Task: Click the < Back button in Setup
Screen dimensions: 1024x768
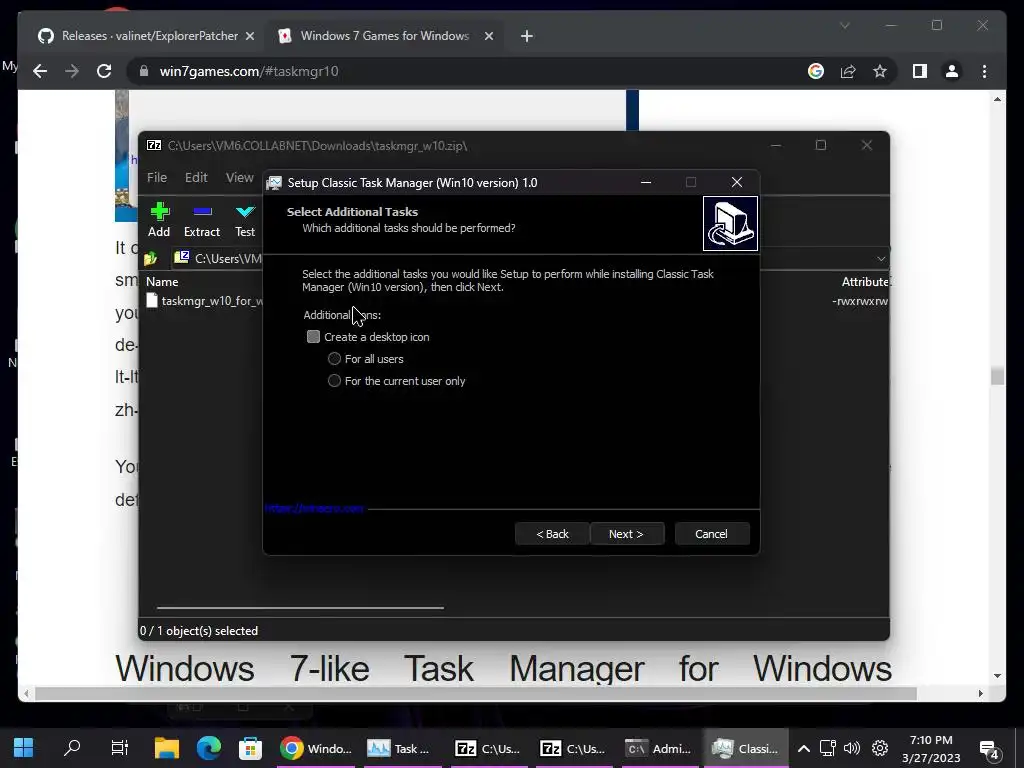Action: (x=552, y=534)
